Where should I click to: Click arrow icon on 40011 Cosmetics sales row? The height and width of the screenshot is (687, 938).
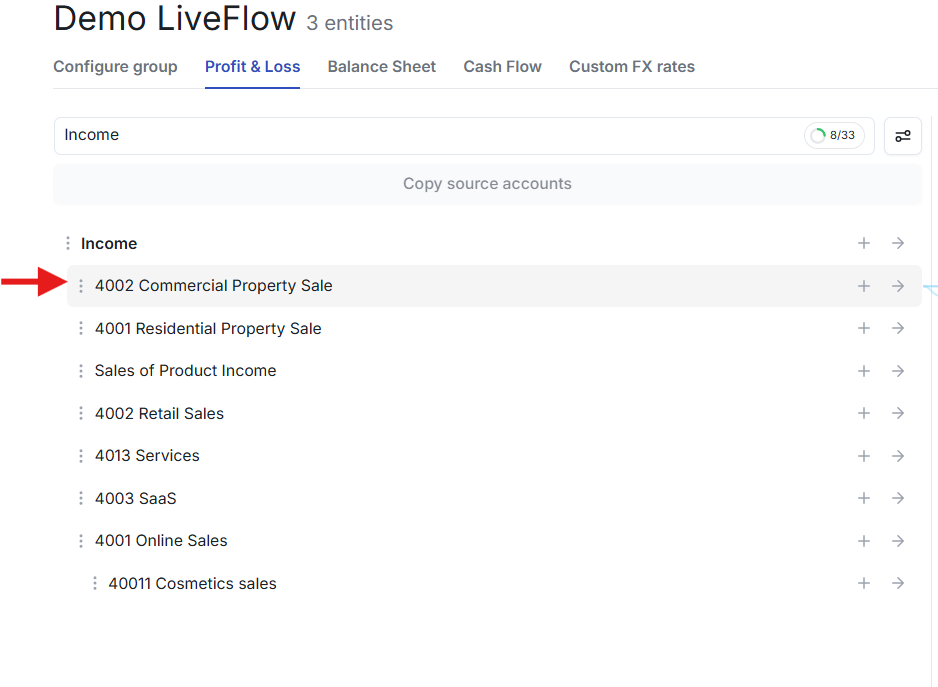[x=897, y=583]
